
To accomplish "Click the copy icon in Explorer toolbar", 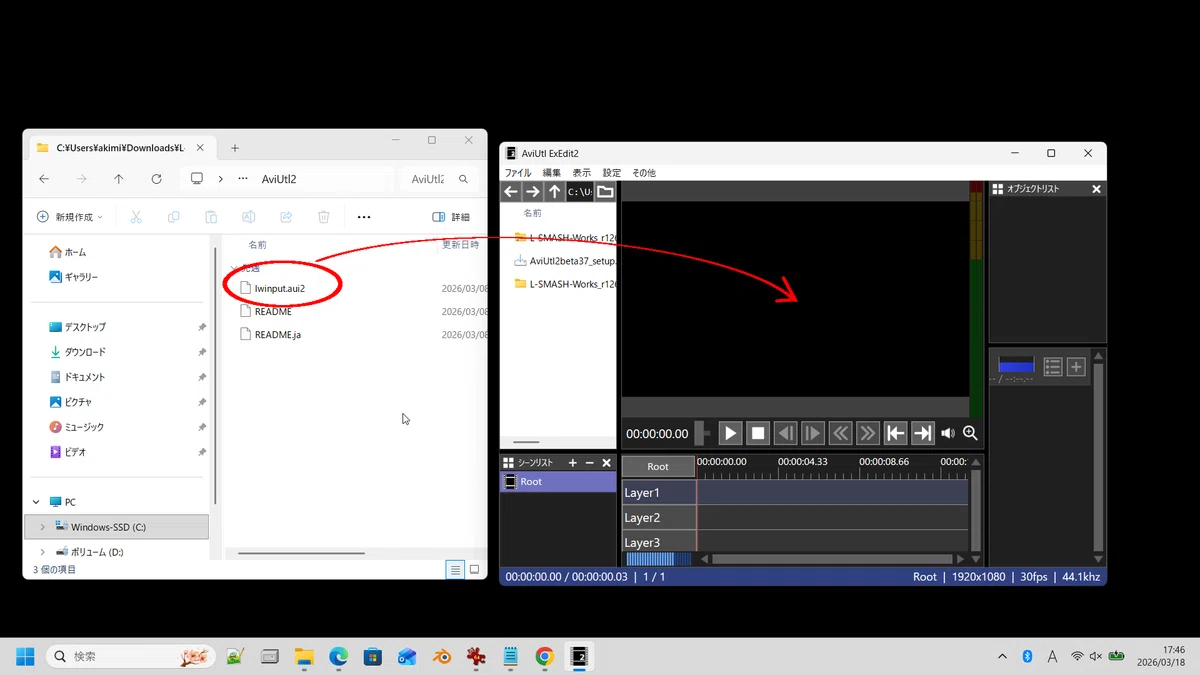I will point(174,217).
